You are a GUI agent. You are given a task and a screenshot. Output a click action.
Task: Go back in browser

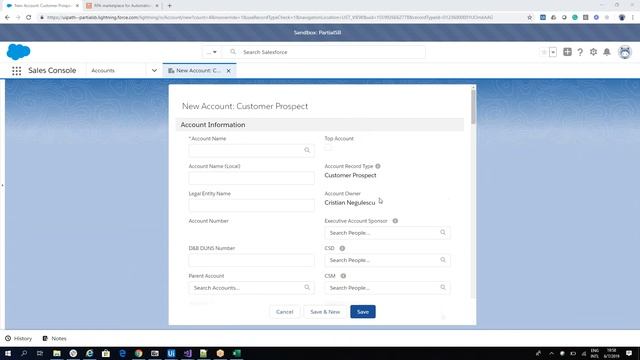7,18
